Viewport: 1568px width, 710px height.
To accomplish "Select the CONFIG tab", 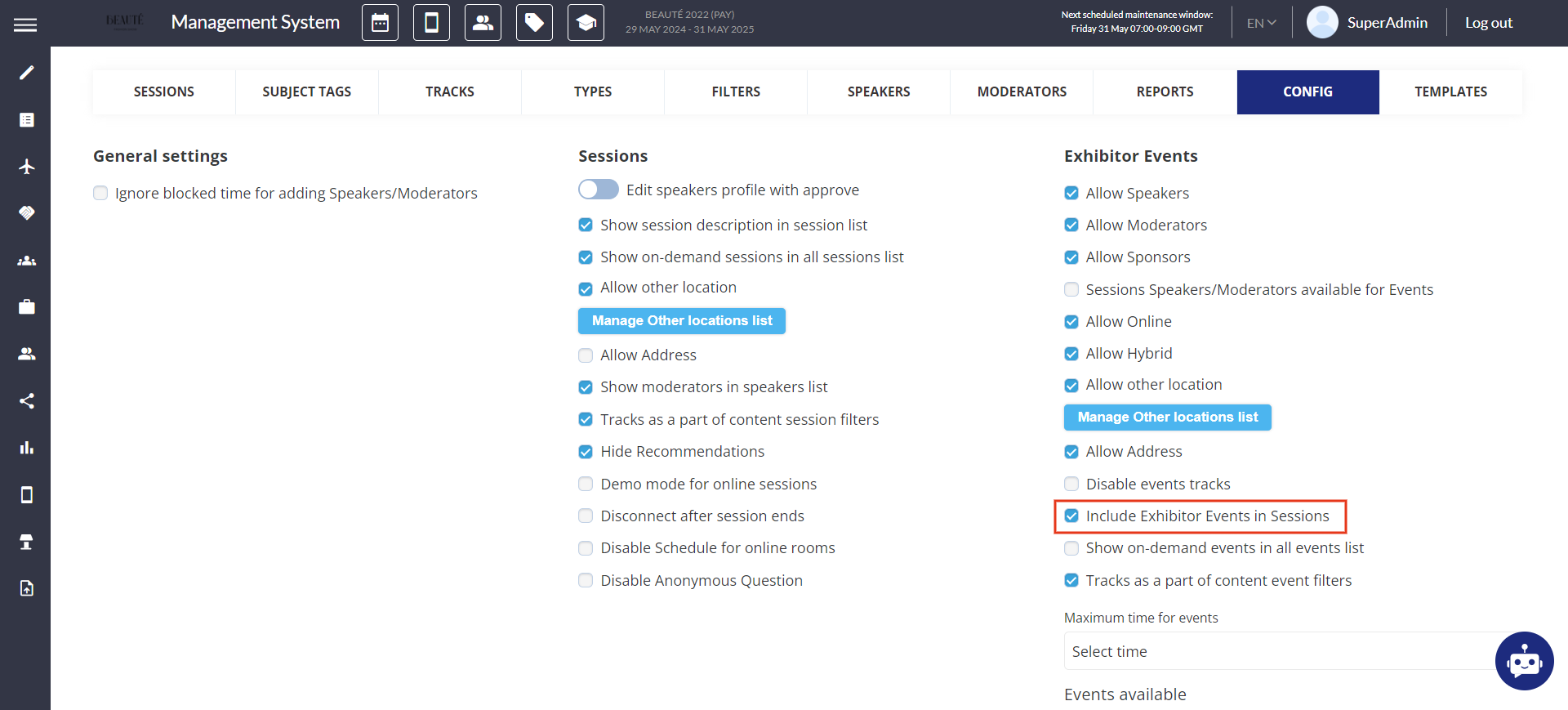I will coord(1307,92).
